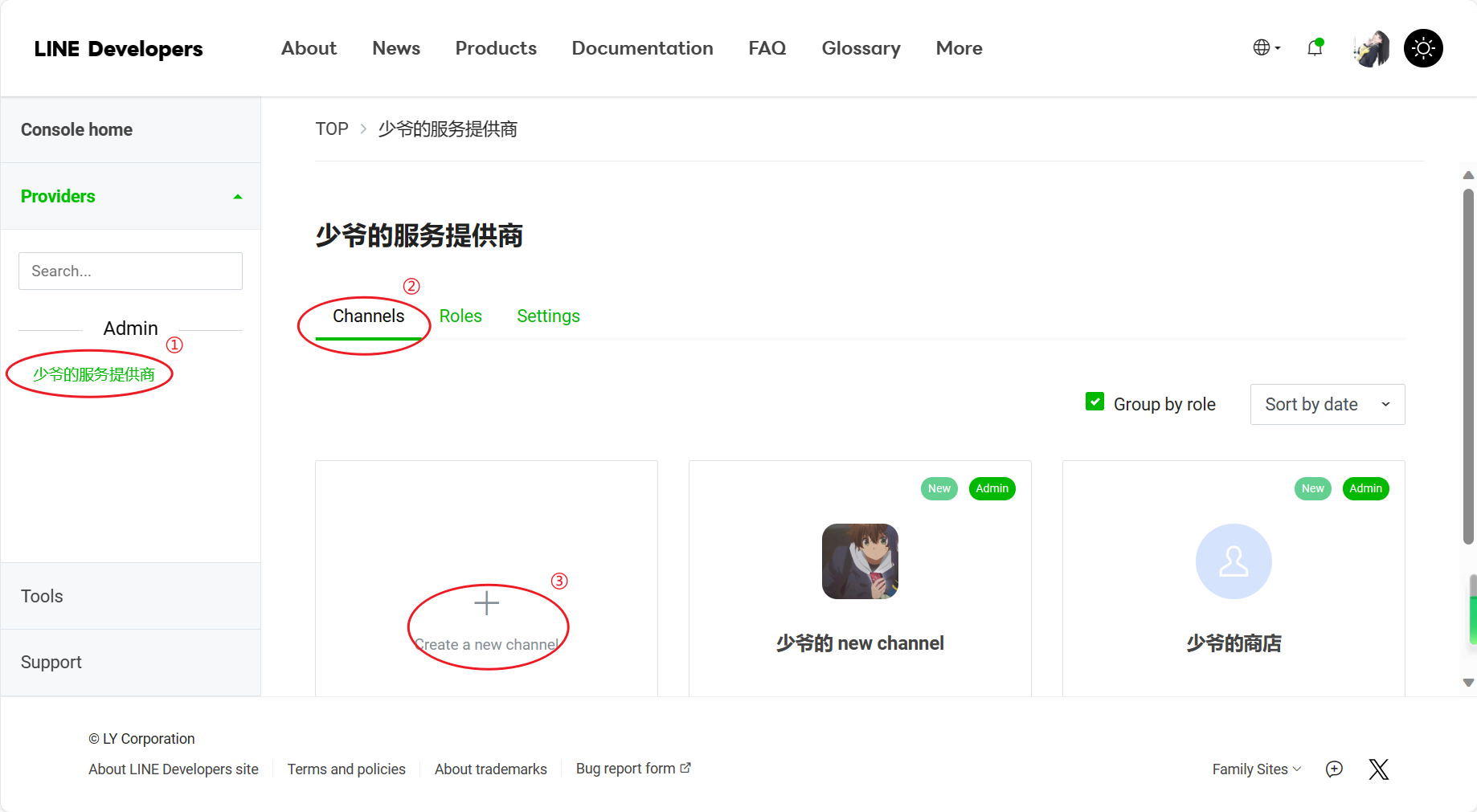The image size is (1477, 812).
Task: Expand the Family Sites dropdown
Action: 1257,769
